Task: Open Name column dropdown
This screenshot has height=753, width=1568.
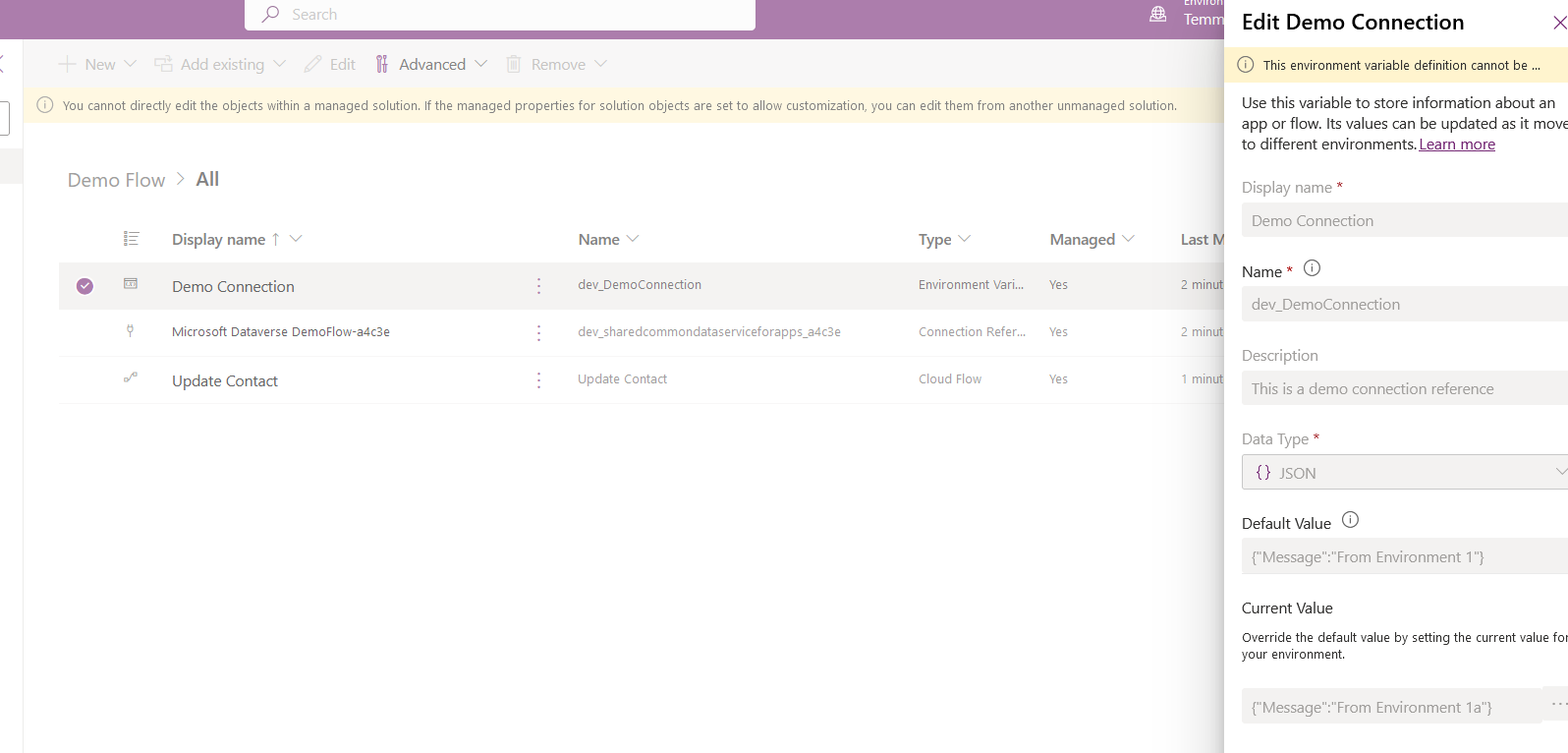Action: point(633,239)
